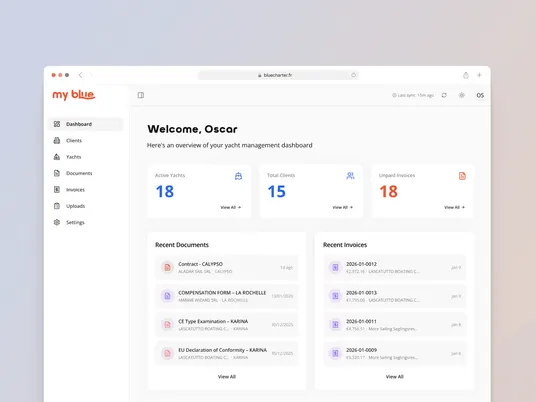The image size is (536, 402).
Task: Open invoice 2026-01-0009
Action: point(395,353)
